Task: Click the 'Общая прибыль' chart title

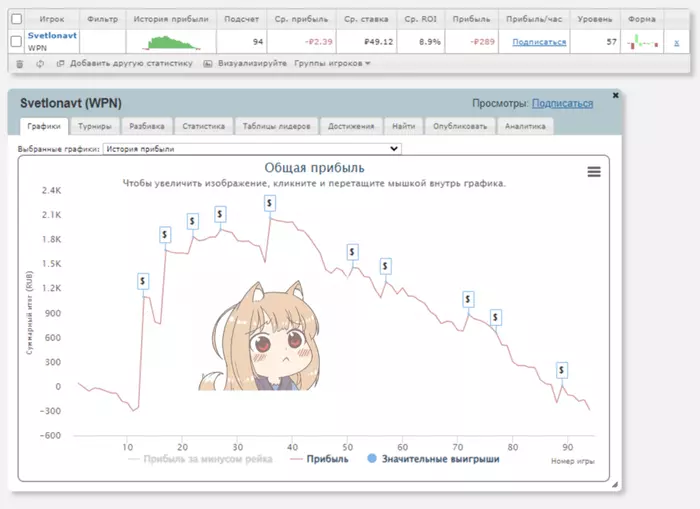Action: click(x=314, y=168)
